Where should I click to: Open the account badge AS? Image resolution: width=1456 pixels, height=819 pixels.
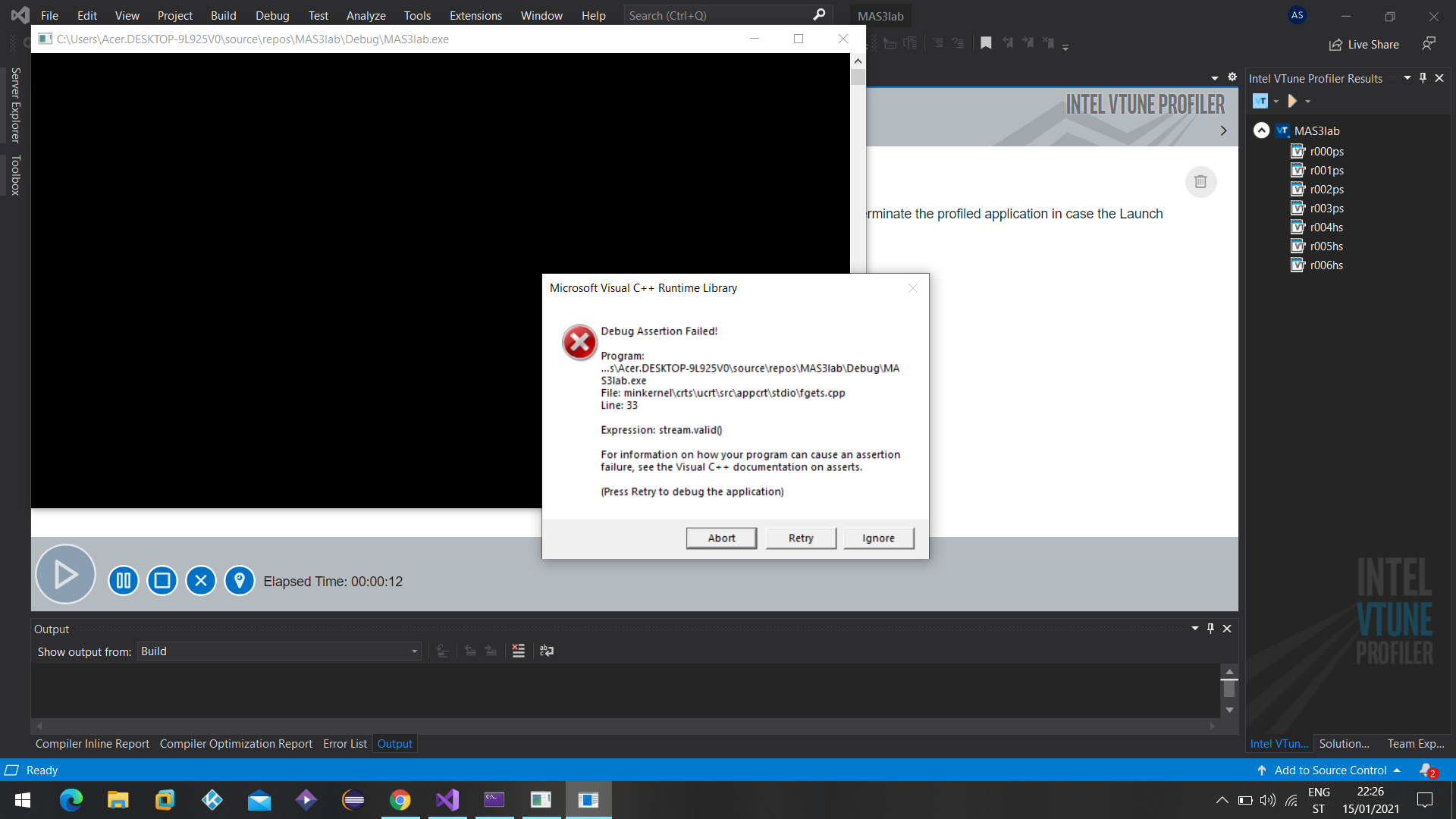click(x=1298, y=15)
